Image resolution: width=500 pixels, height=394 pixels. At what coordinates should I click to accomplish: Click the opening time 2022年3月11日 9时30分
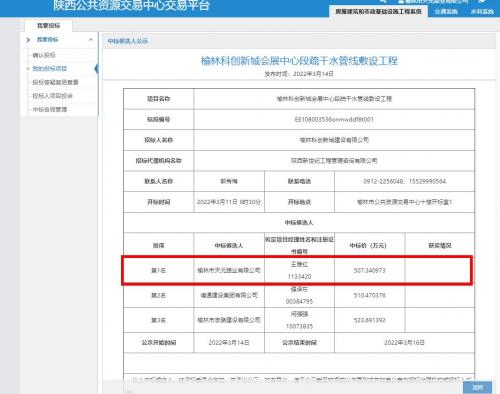229,202
